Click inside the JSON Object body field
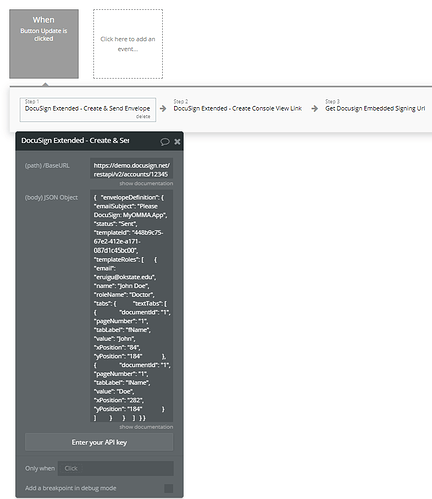 click(132, 306)
